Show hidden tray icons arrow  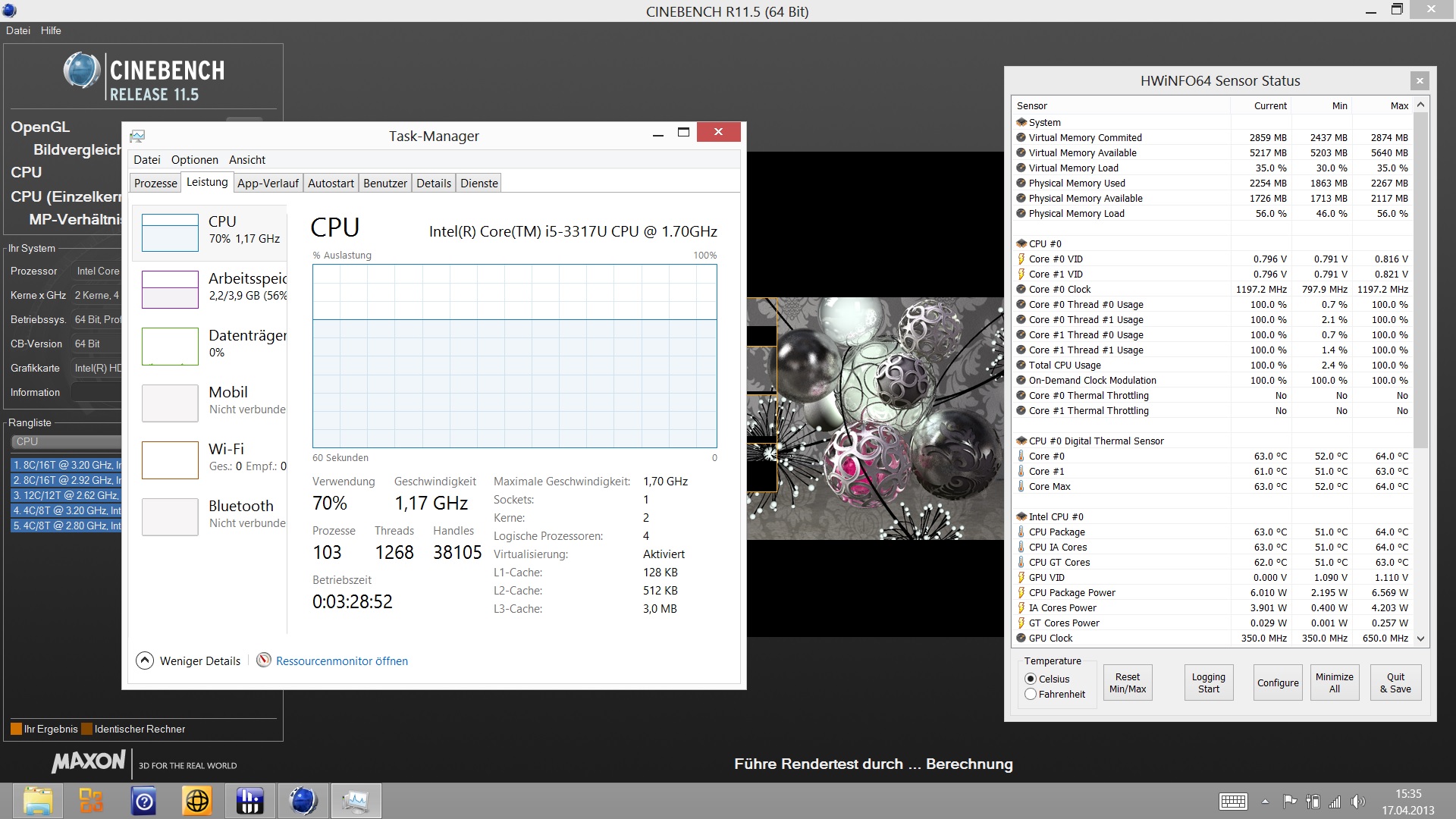click(1265, 802)
